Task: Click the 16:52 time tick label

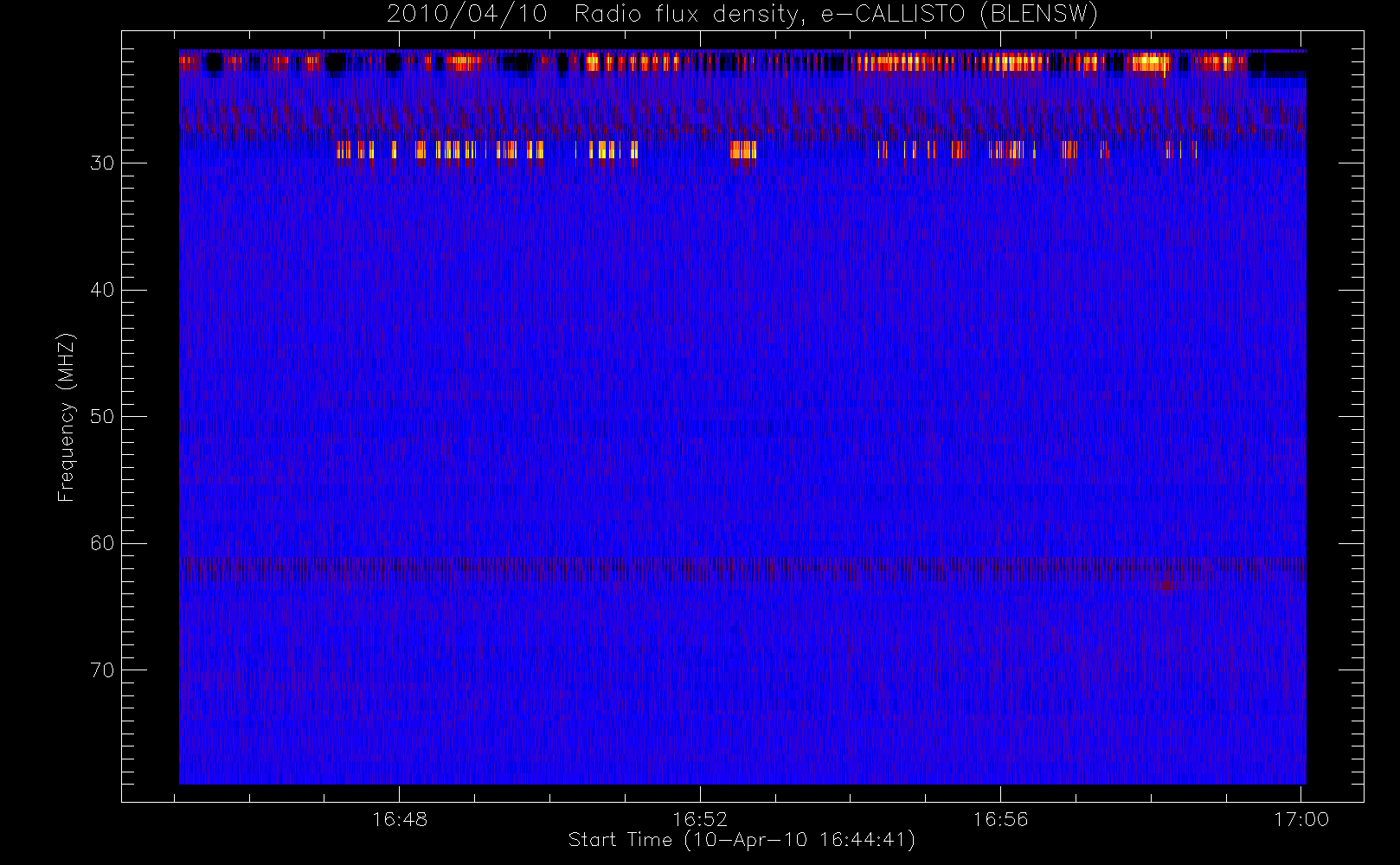Action: tap(700, 819)
